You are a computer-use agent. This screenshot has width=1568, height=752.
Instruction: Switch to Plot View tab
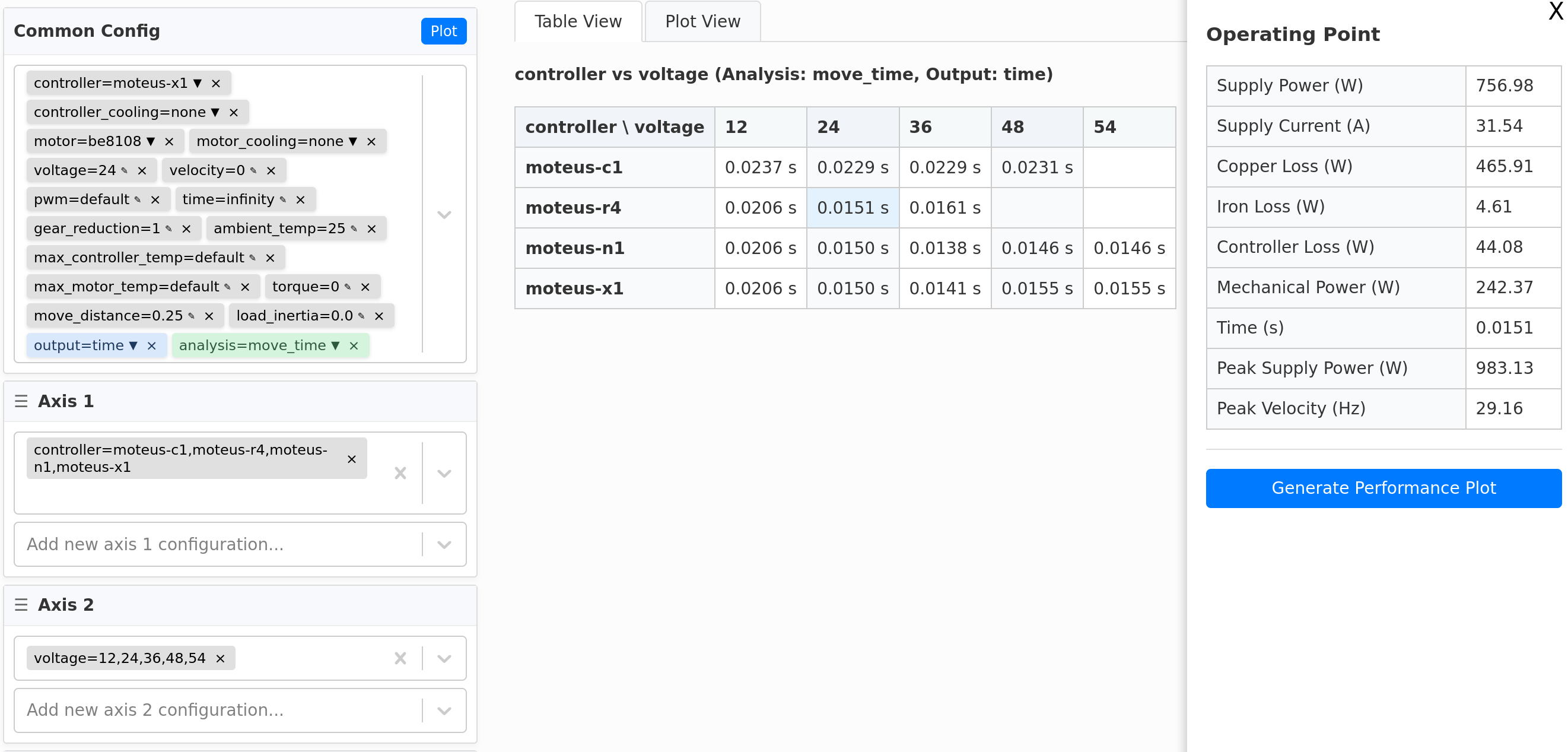tap(702, 22)
